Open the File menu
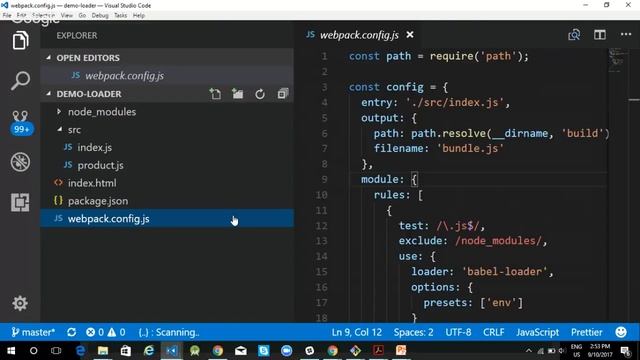640x360 pixels. (7, 15)
